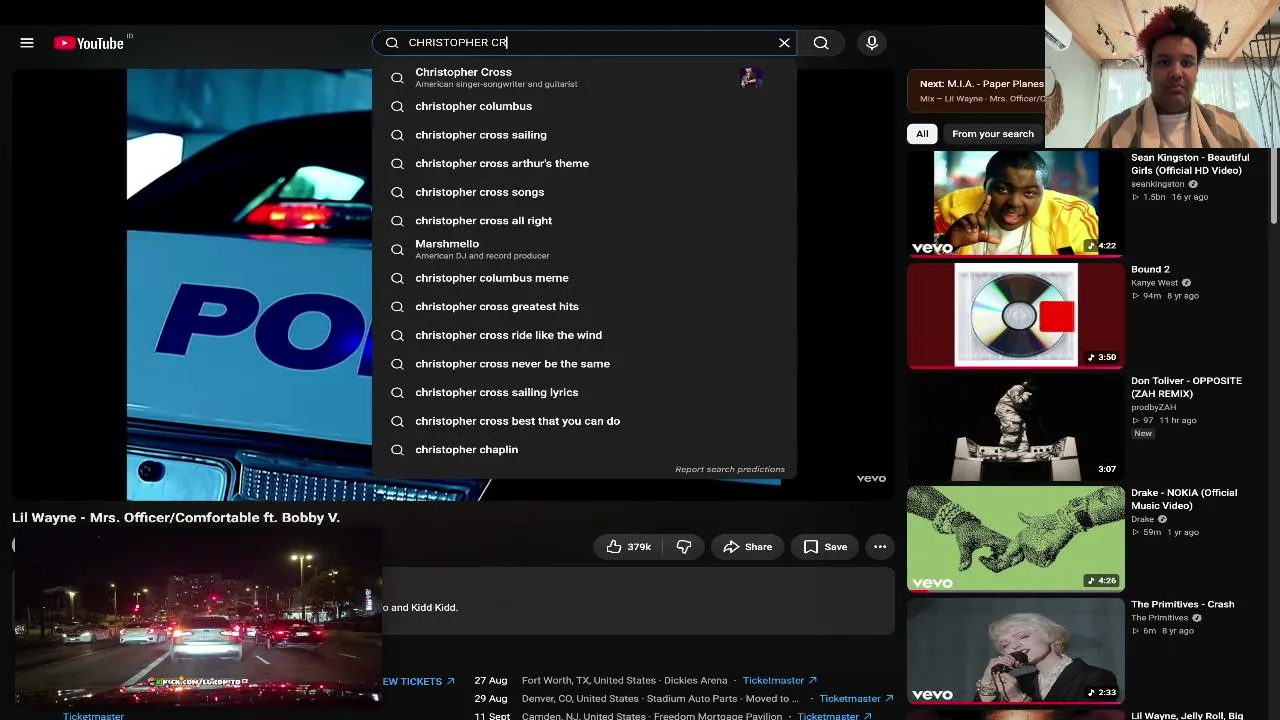Viewport: 1280px width, 720px height.
Task: Choose 'christopher cross all right' suggestion
Action: pyautogui.click(x=584, y=221)
